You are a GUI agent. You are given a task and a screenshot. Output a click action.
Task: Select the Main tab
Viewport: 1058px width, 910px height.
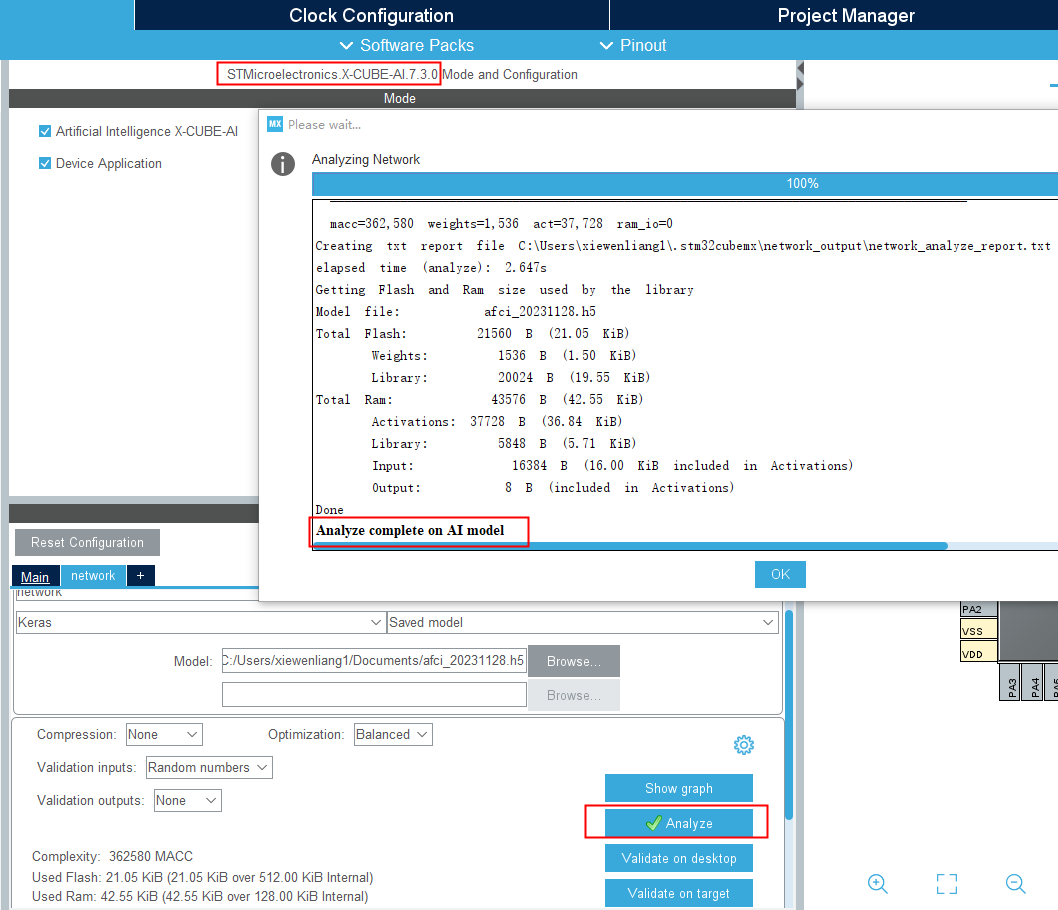(36, 577)
